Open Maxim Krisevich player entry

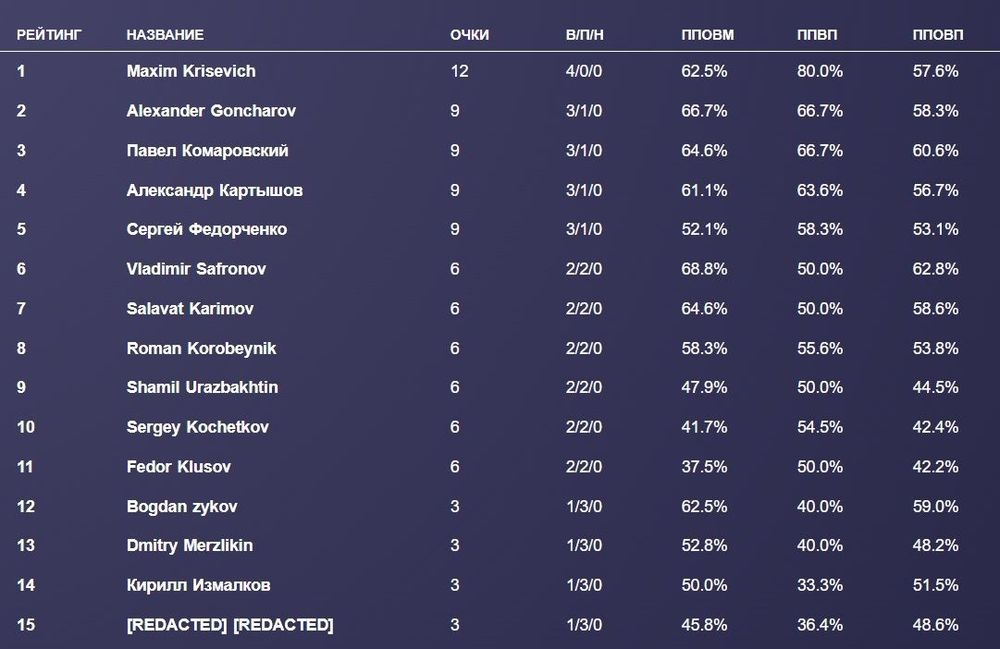tap(191, 71)
